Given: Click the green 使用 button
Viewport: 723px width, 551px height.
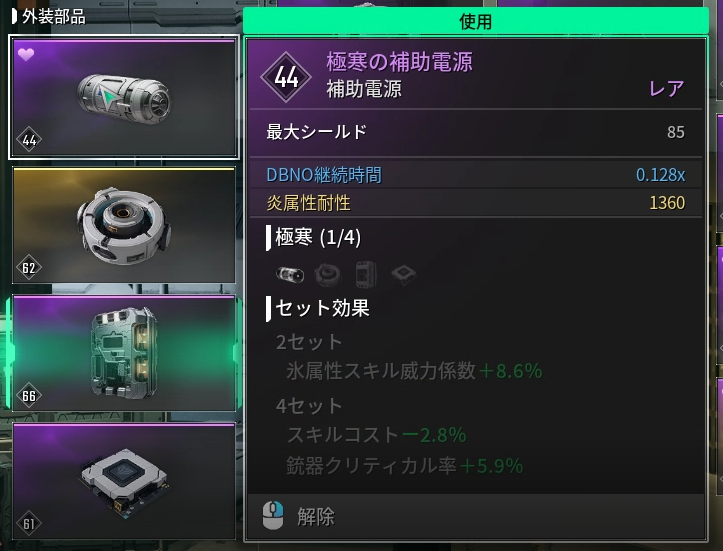Looking at the screenshot, I should [x=475, y=21].
